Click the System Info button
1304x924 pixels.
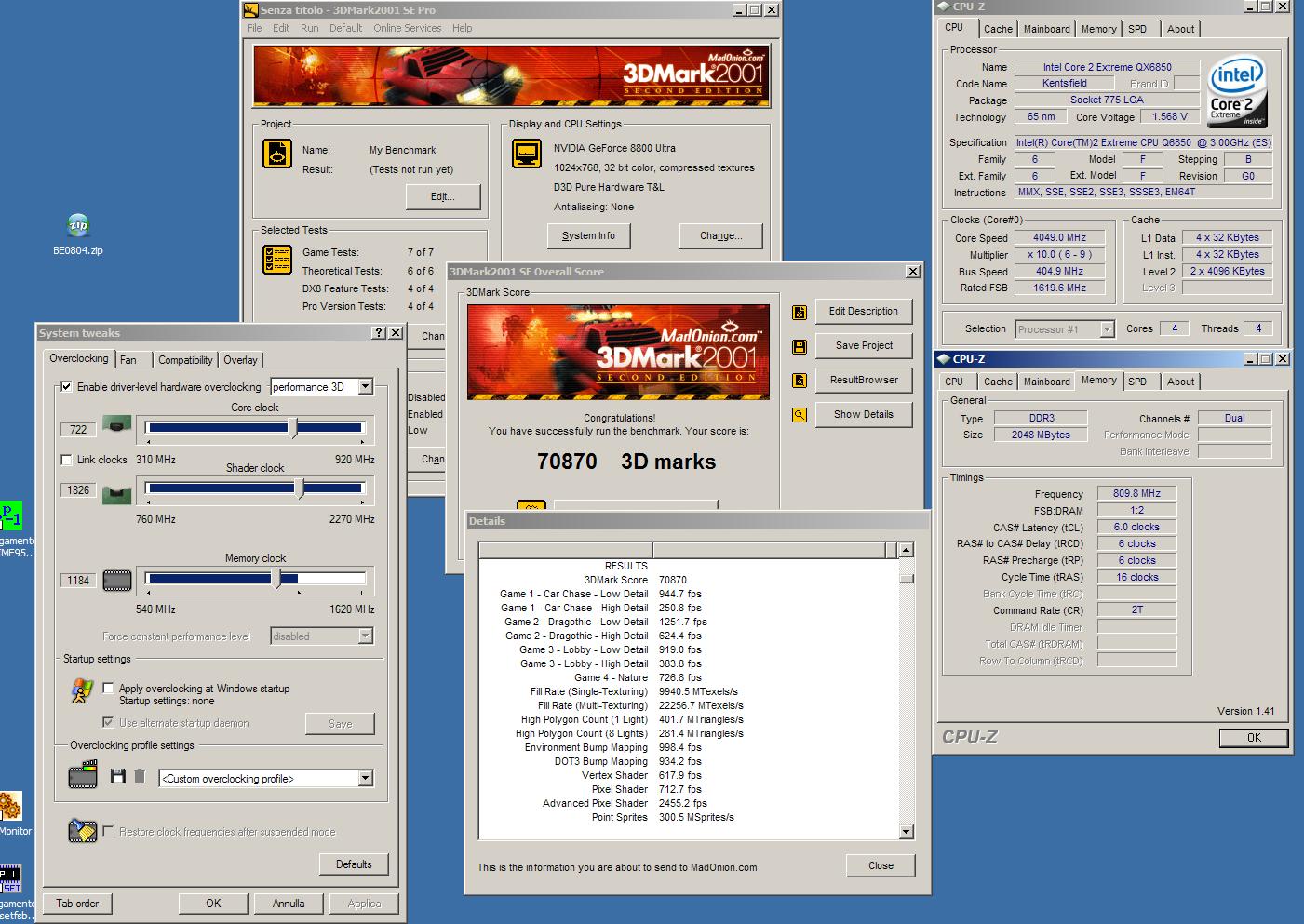point(588,236)
